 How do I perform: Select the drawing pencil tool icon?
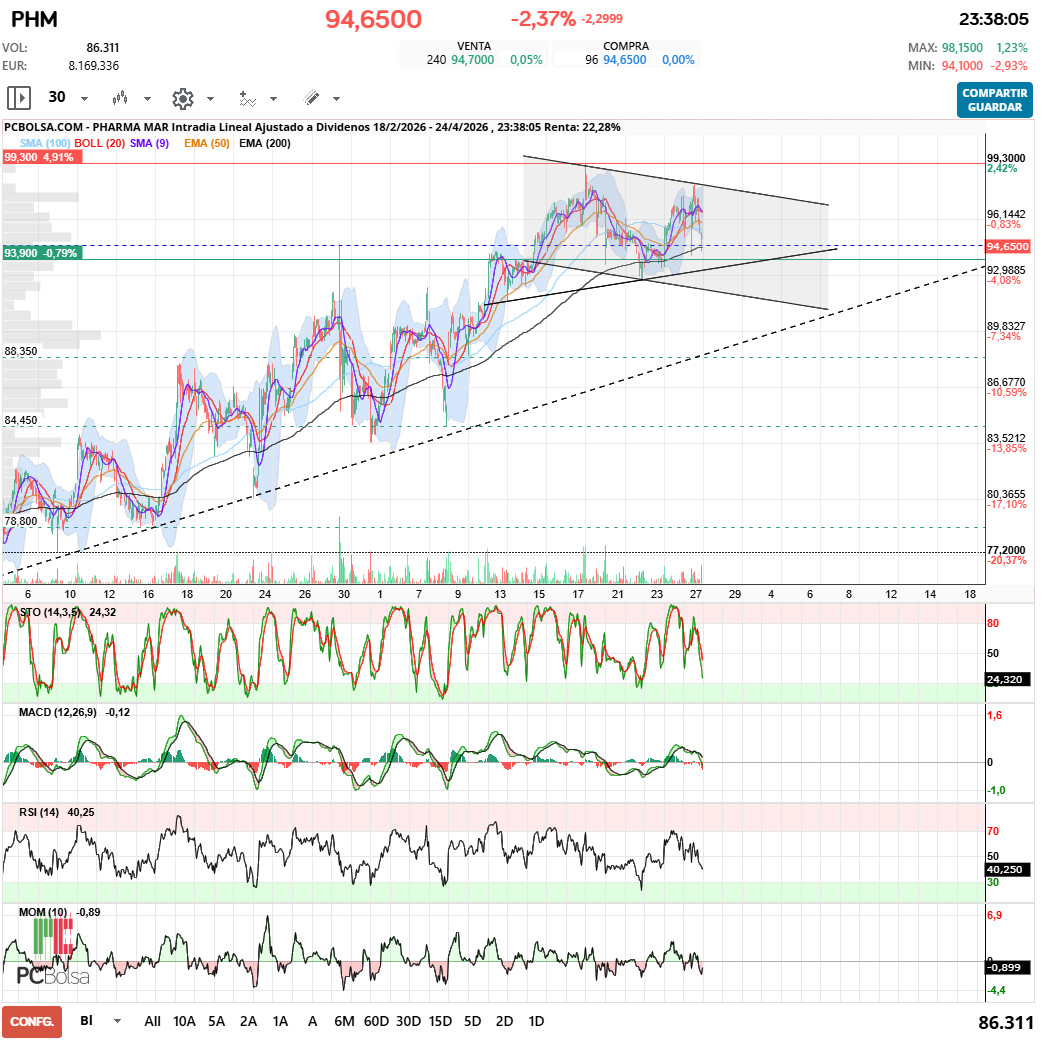pyautogui.click(x=311, y=98)
